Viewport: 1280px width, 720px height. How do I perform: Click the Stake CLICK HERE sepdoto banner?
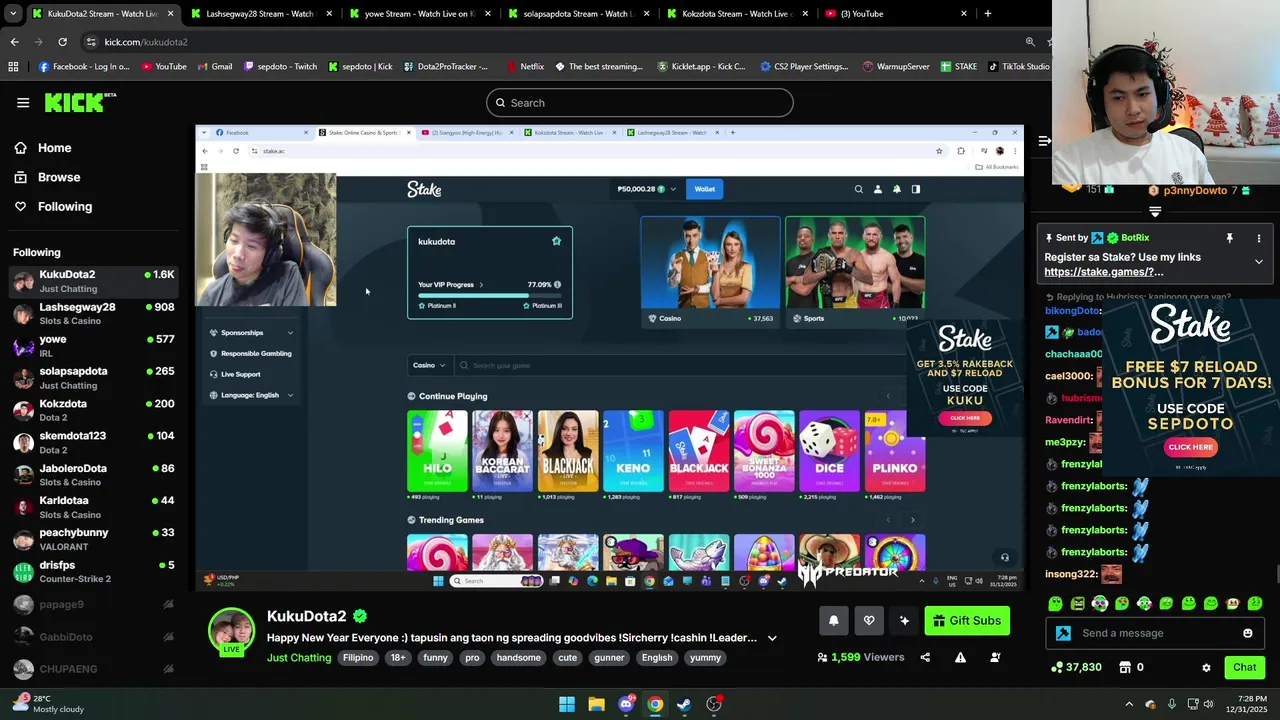click(x=1191, y=447)
